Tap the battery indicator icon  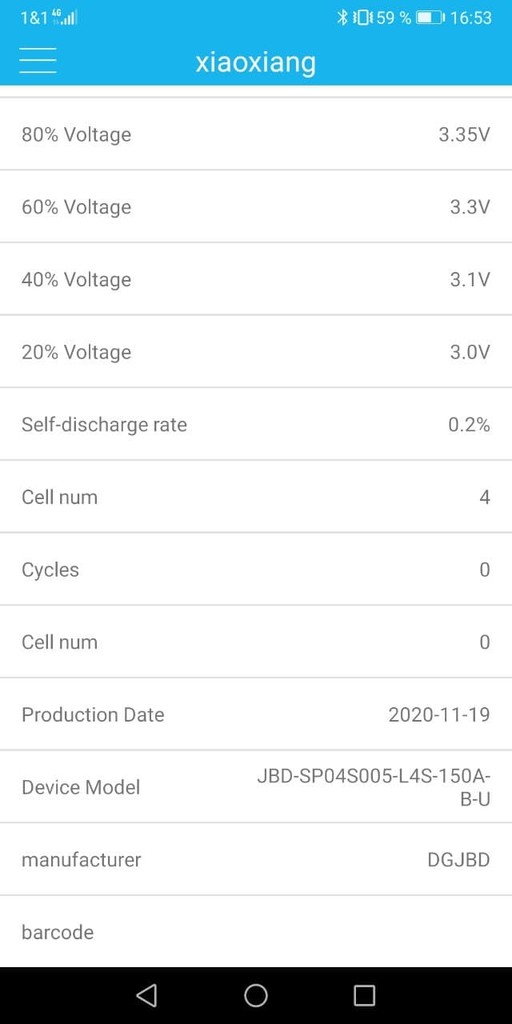pyautogui.click(x=430, y=18)
